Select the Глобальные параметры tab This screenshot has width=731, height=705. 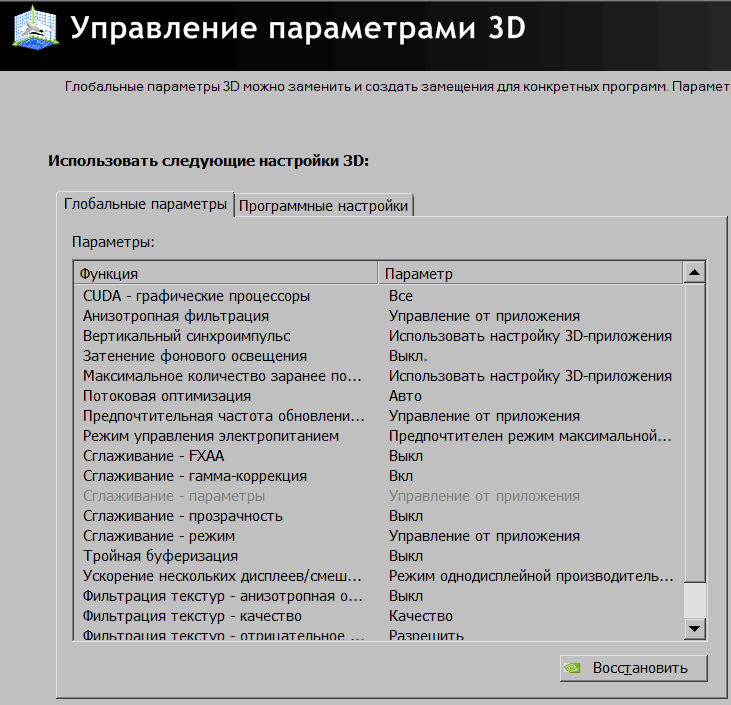[146, 203]
